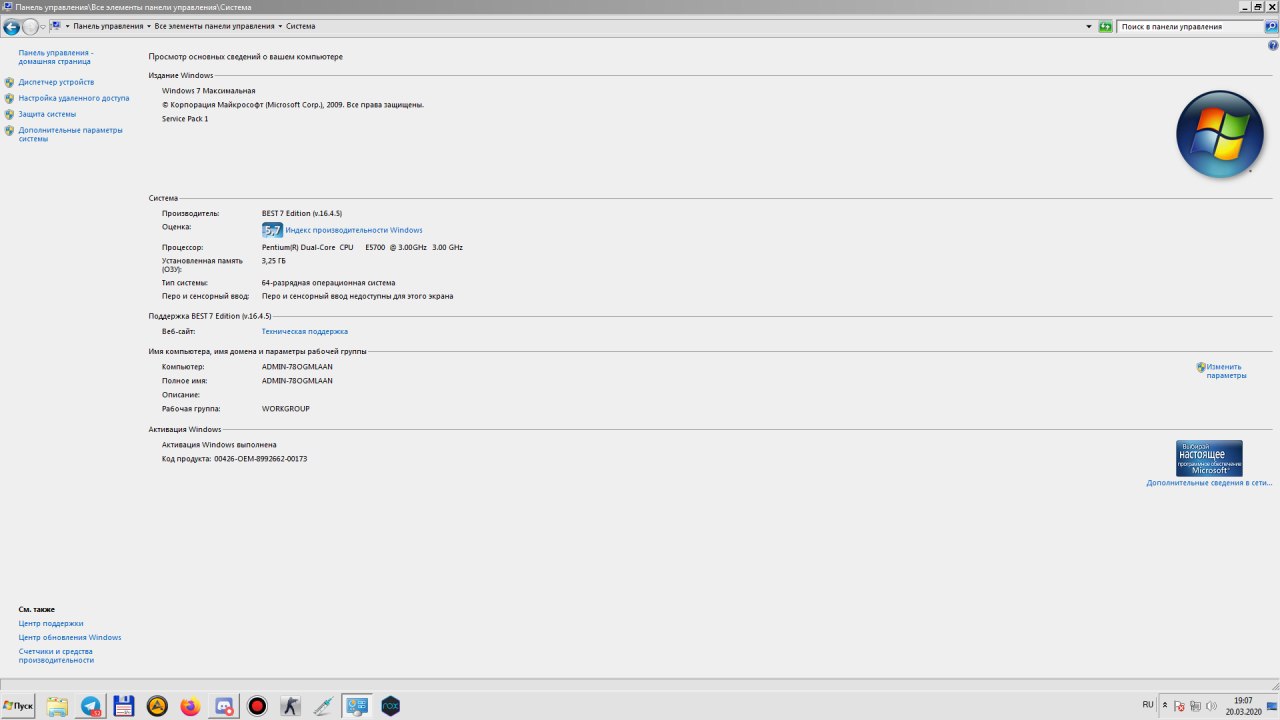Select product code 00426-OEM-8992662-00173
This screenshot has width=1280, height=720.
click(260, 459)
